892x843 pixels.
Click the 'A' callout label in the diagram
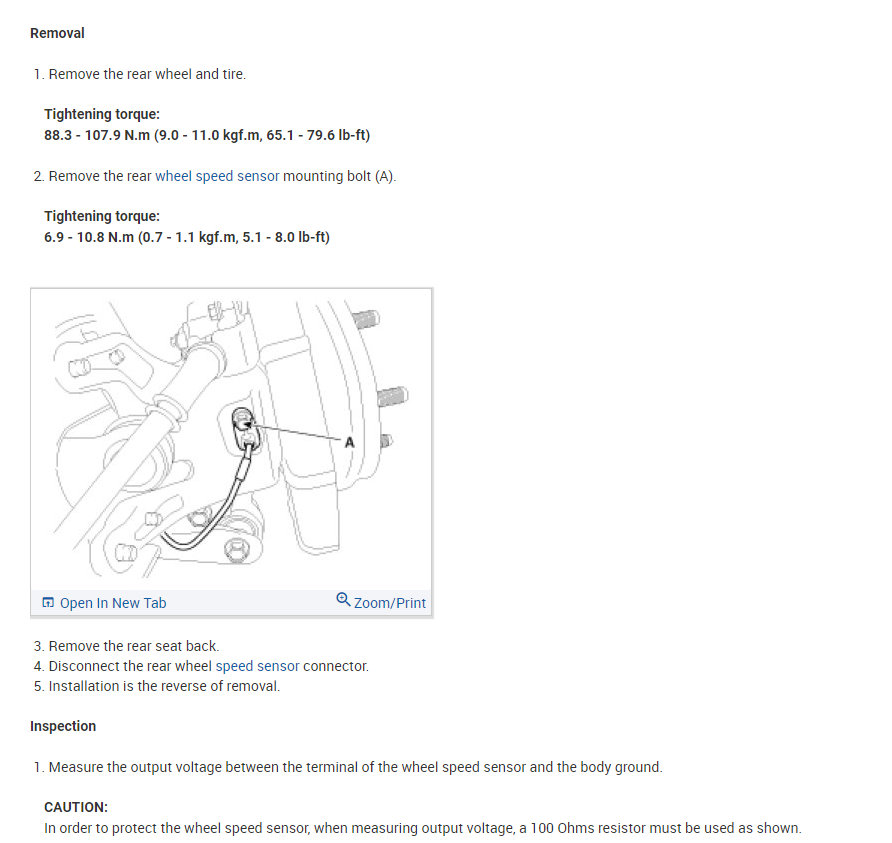point(349,443)
